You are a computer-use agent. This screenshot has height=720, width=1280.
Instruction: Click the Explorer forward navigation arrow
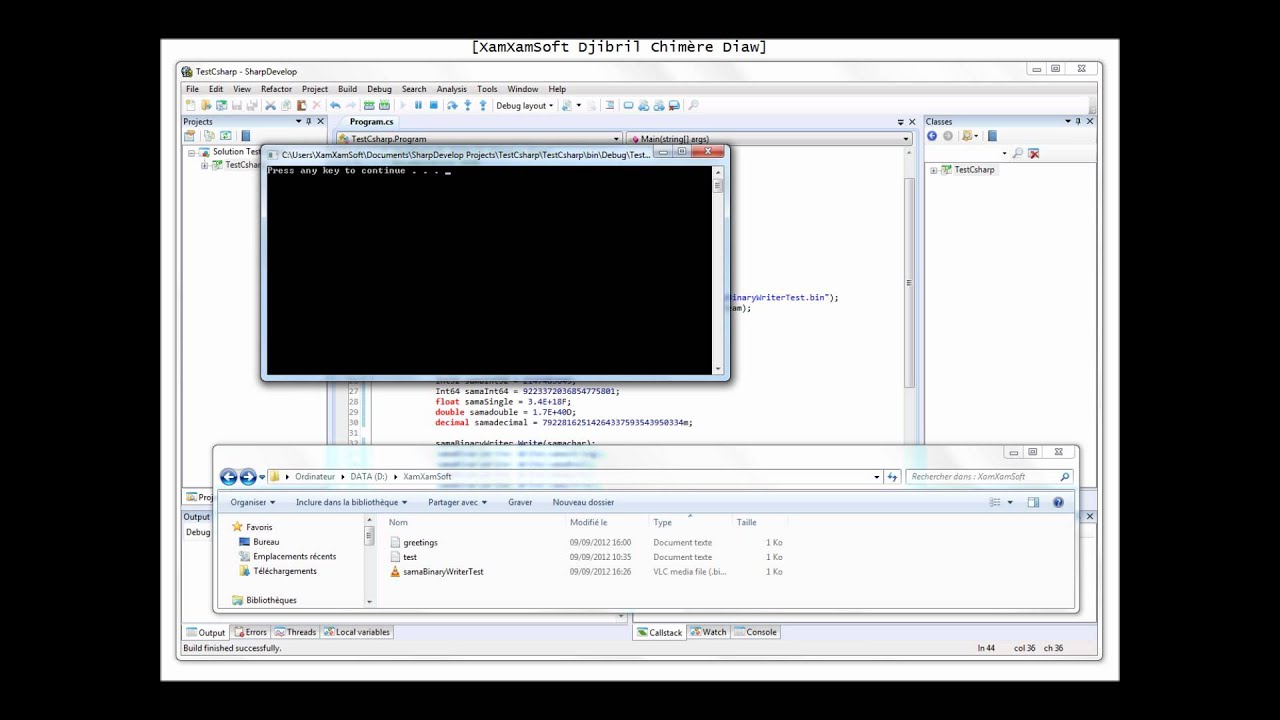pos(248,477)
